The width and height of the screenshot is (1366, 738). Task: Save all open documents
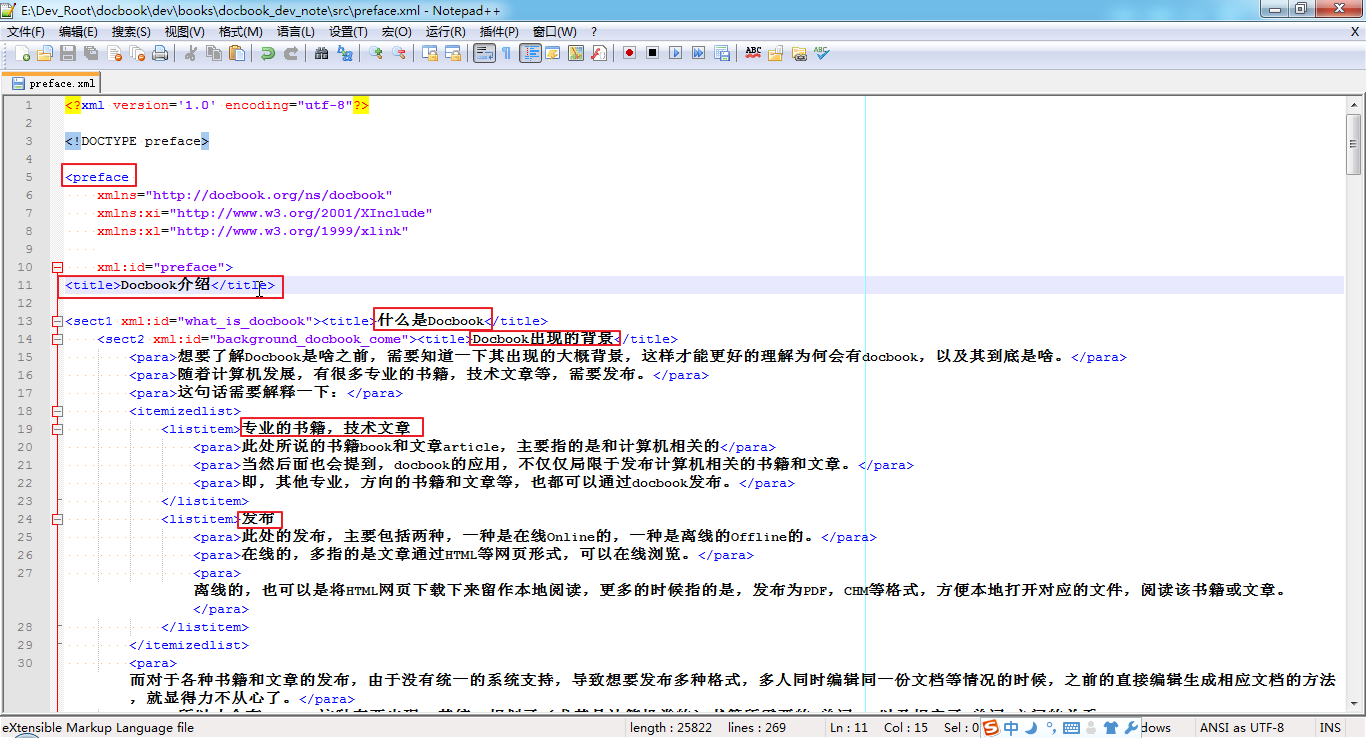click(x=89, y=53)
